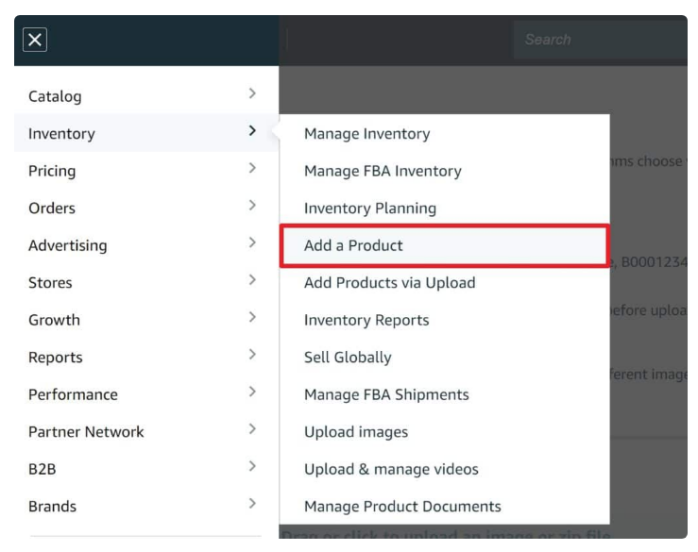The image size is (698, 552).
Task: Open the Pricing menu category
Action: pos(146,170)
